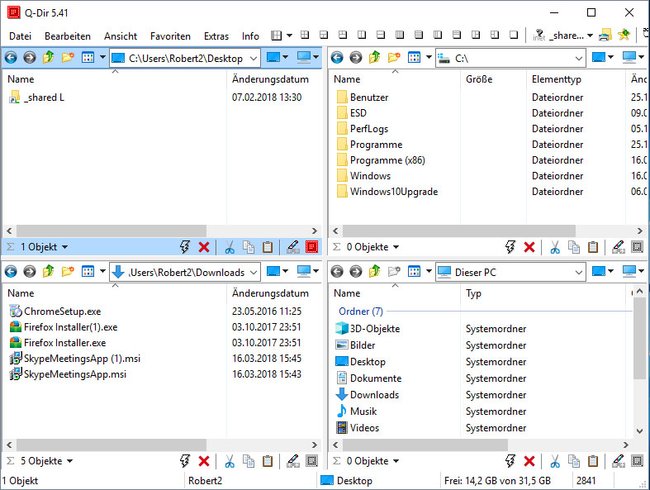Viewport: 650px width, 490px height.
Task: Cut selection with scissors in Desktop pane
Action: [x=229, y=247]
